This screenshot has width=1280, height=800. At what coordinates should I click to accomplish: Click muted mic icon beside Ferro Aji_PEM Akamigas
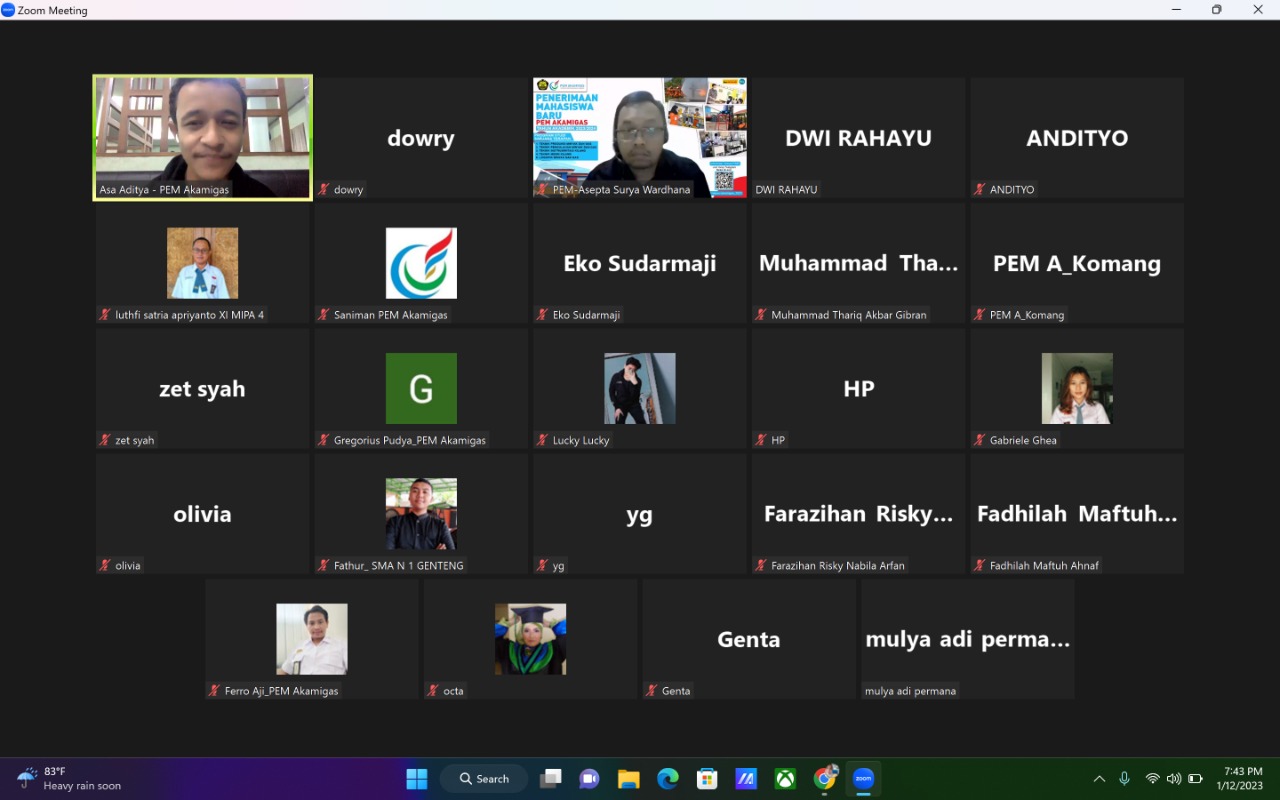coord(215,690)
